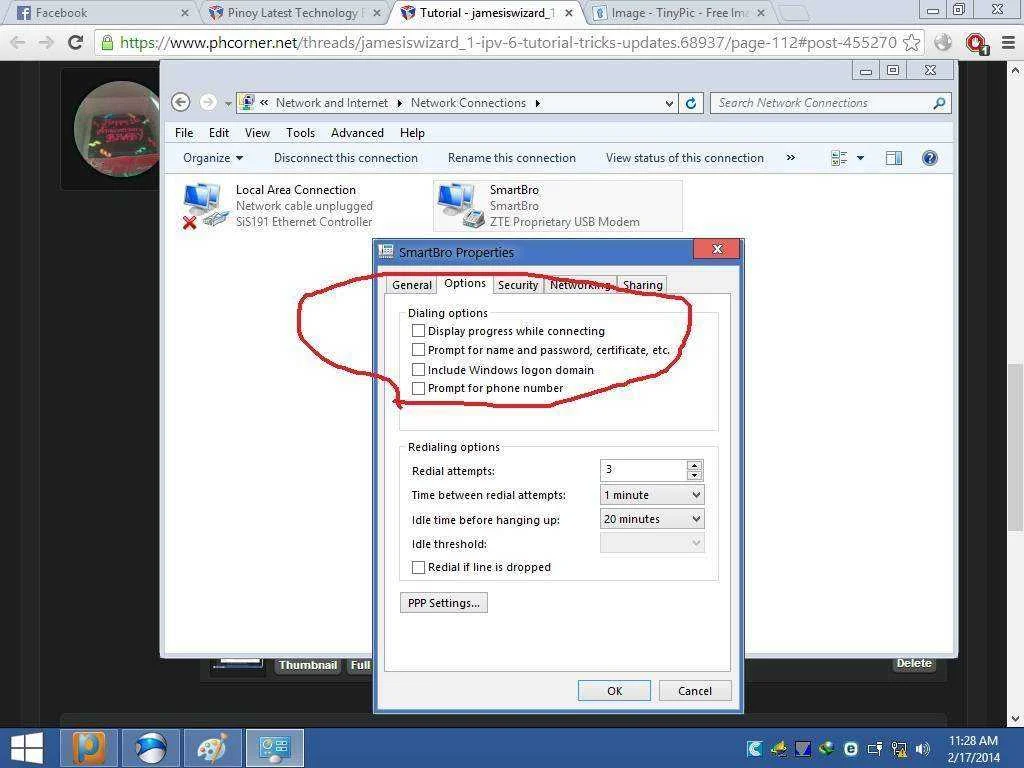Screen dimensions: 1024x768
Task: Check Prompt for phone number
Action: [419, 389]
